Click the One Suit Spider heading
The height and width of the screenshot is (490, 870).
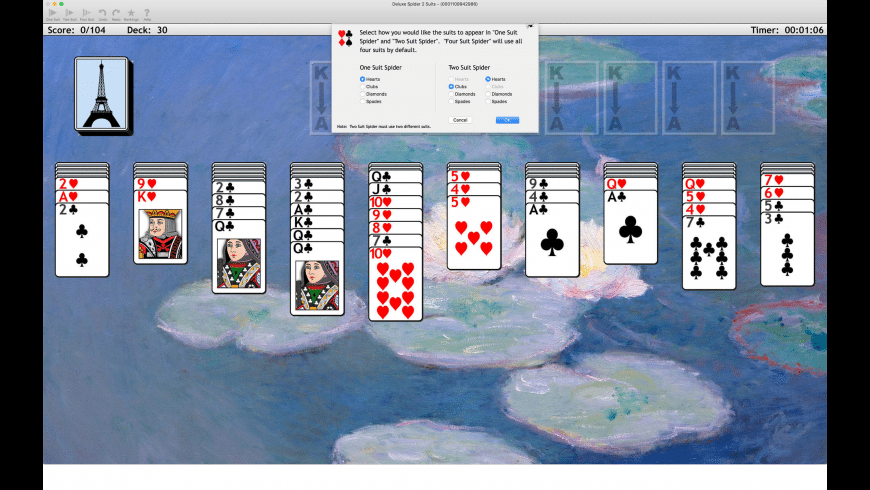tap(381, 68)
